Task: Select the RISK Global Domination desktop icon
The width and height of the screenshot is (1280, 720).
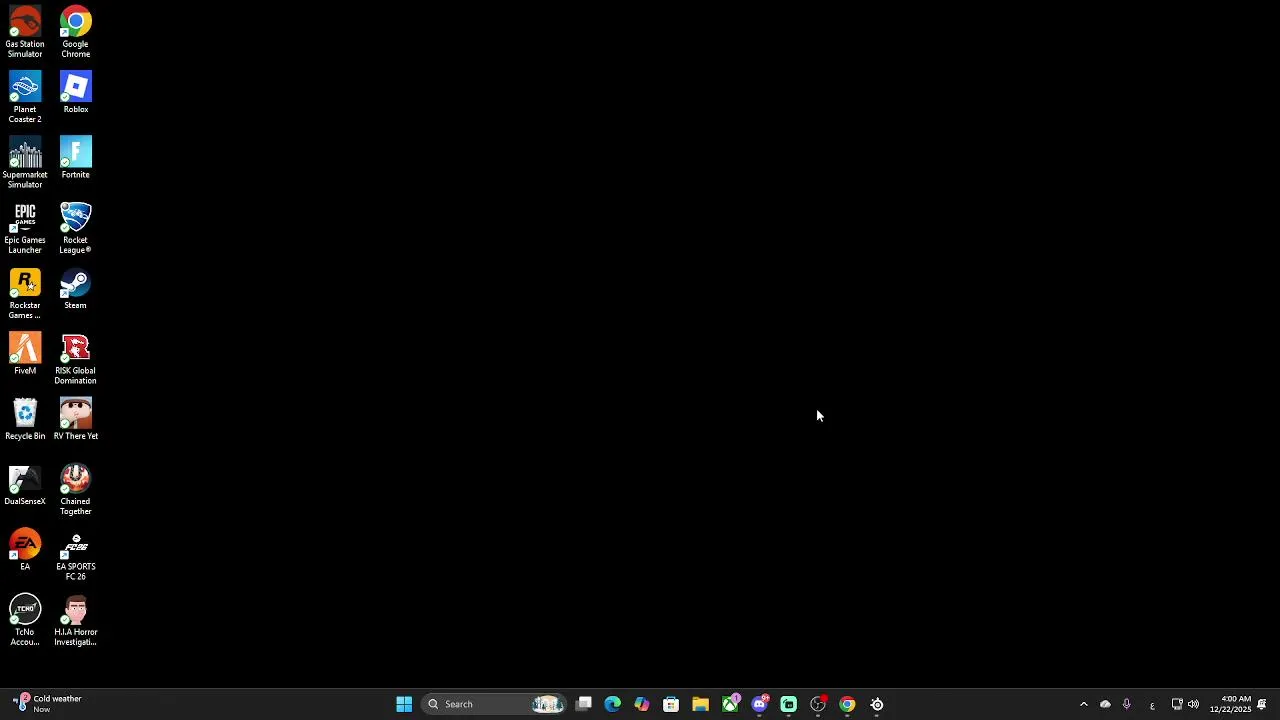Action: click(75, 359)
